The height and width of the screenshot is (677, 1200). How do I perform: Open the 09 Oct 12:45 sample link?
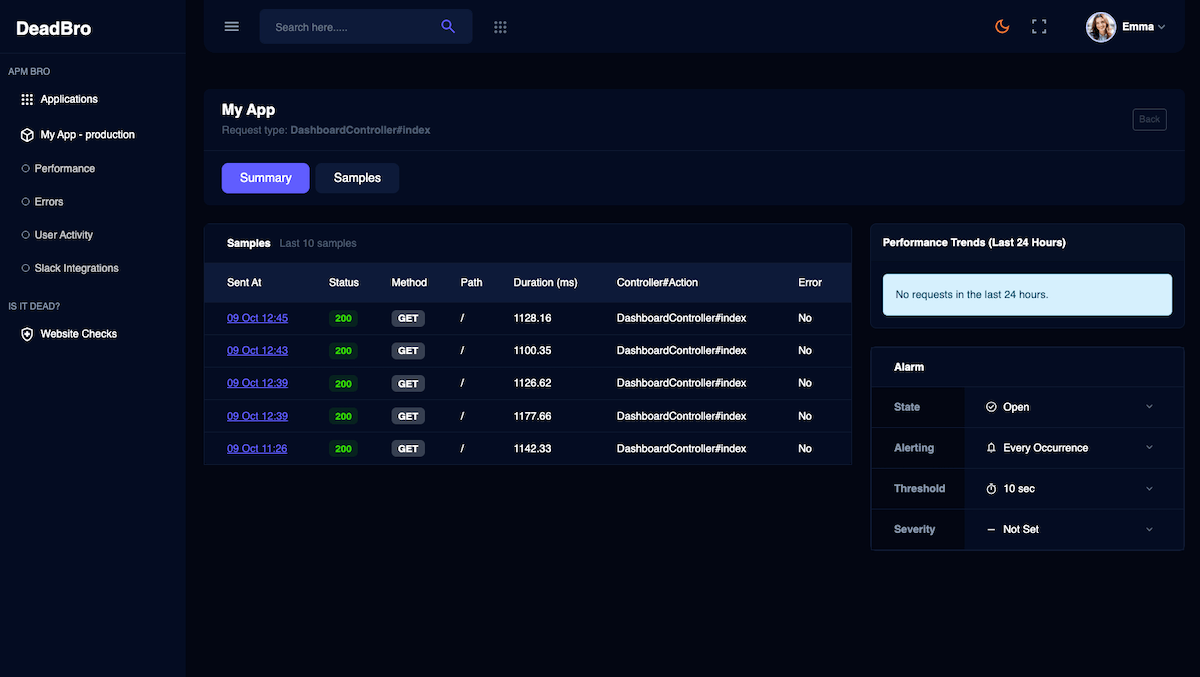(257, 318)
